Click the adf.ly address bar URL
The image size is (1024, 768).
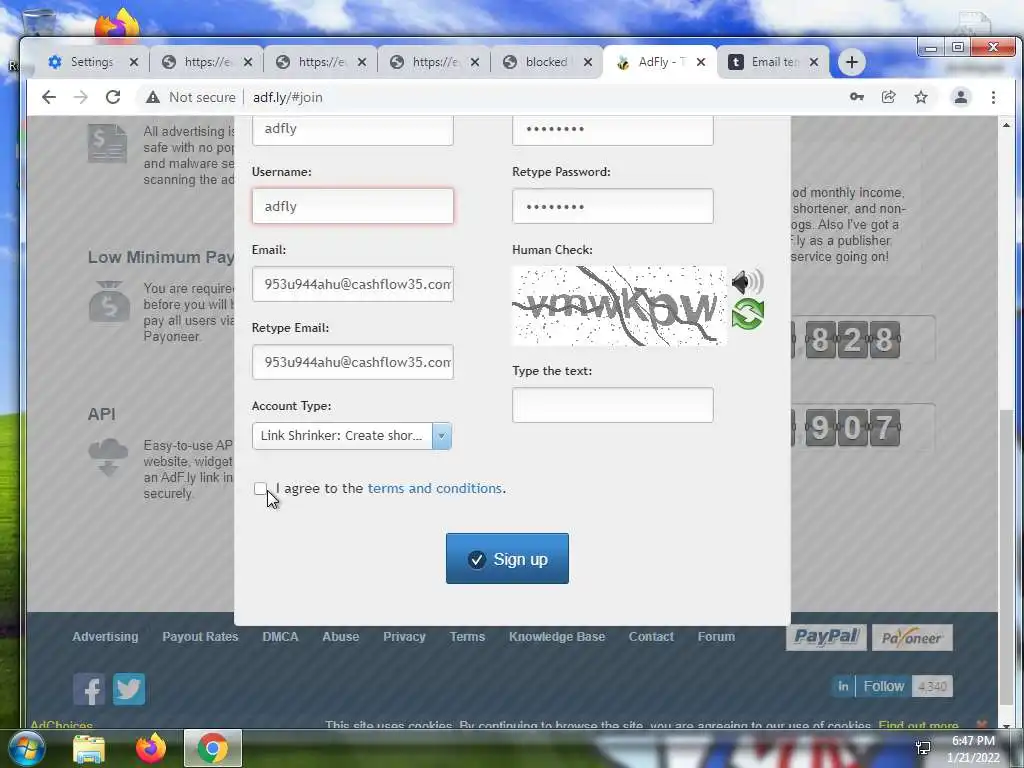pos(288,97)
